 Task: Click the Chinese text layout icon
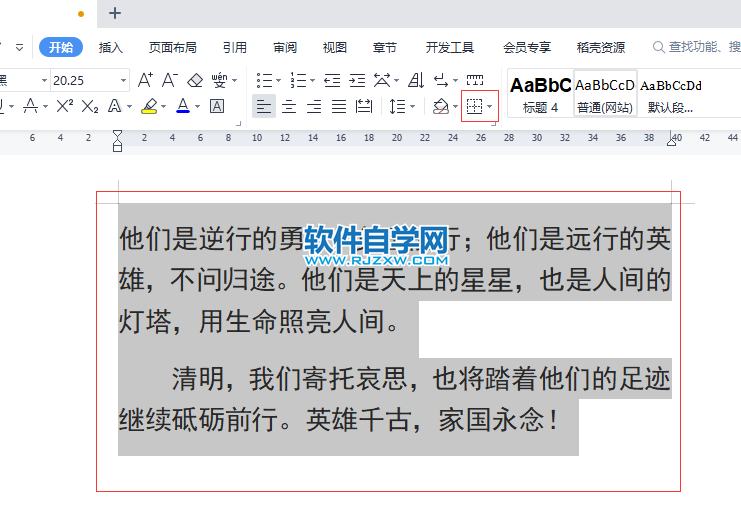[x=382, y=80]
